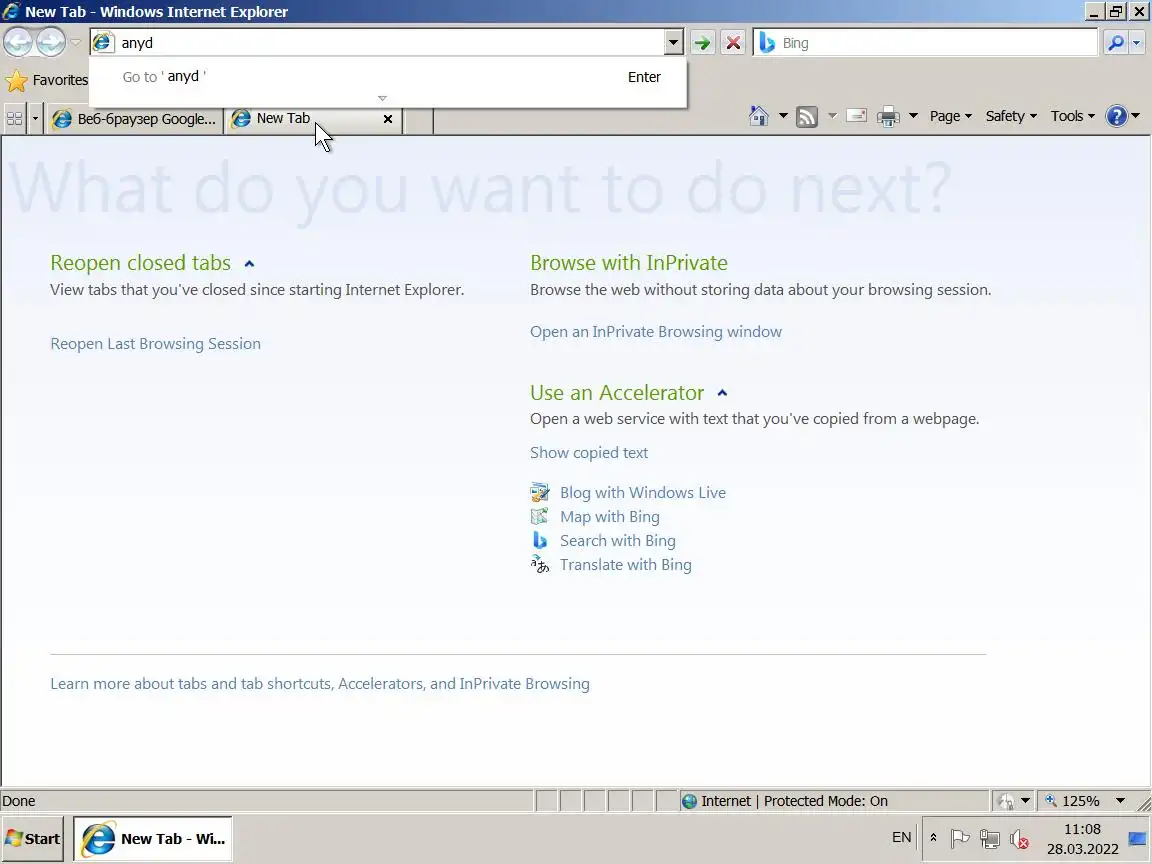Click Blog with Windows Live icon

point(540,492)
